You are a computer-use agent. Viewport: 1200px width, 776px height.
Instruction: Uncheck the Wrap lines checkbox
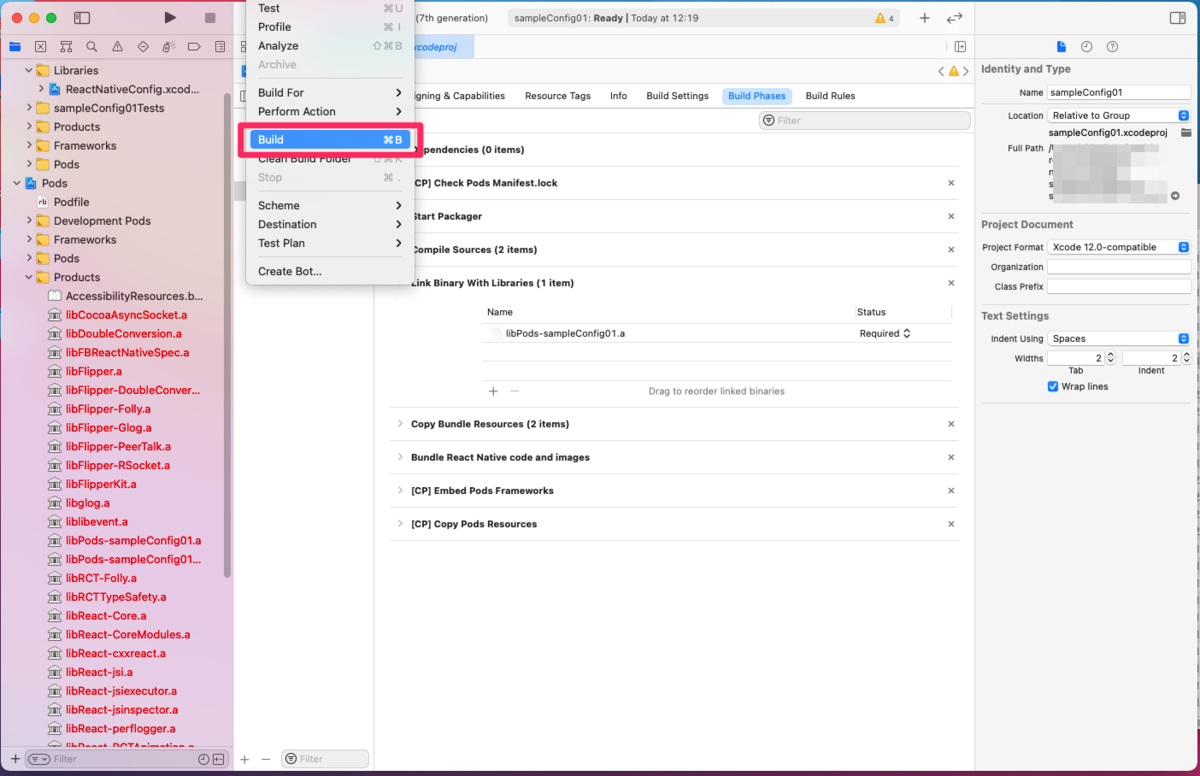[x=1051, y=386]
